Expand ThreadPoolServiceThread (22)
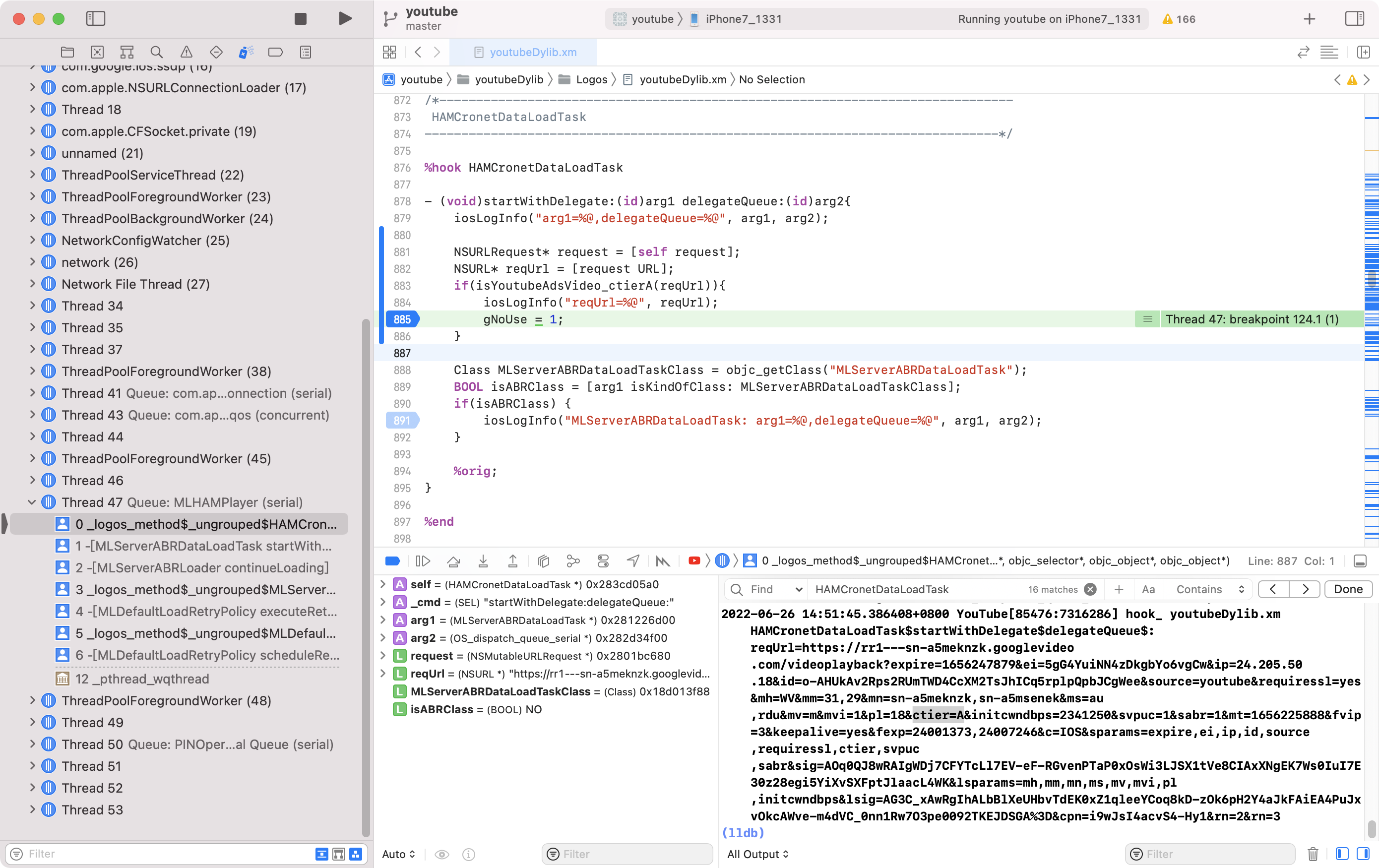Viewport: 1379px width, 868px height. click(x=32, y=175)
